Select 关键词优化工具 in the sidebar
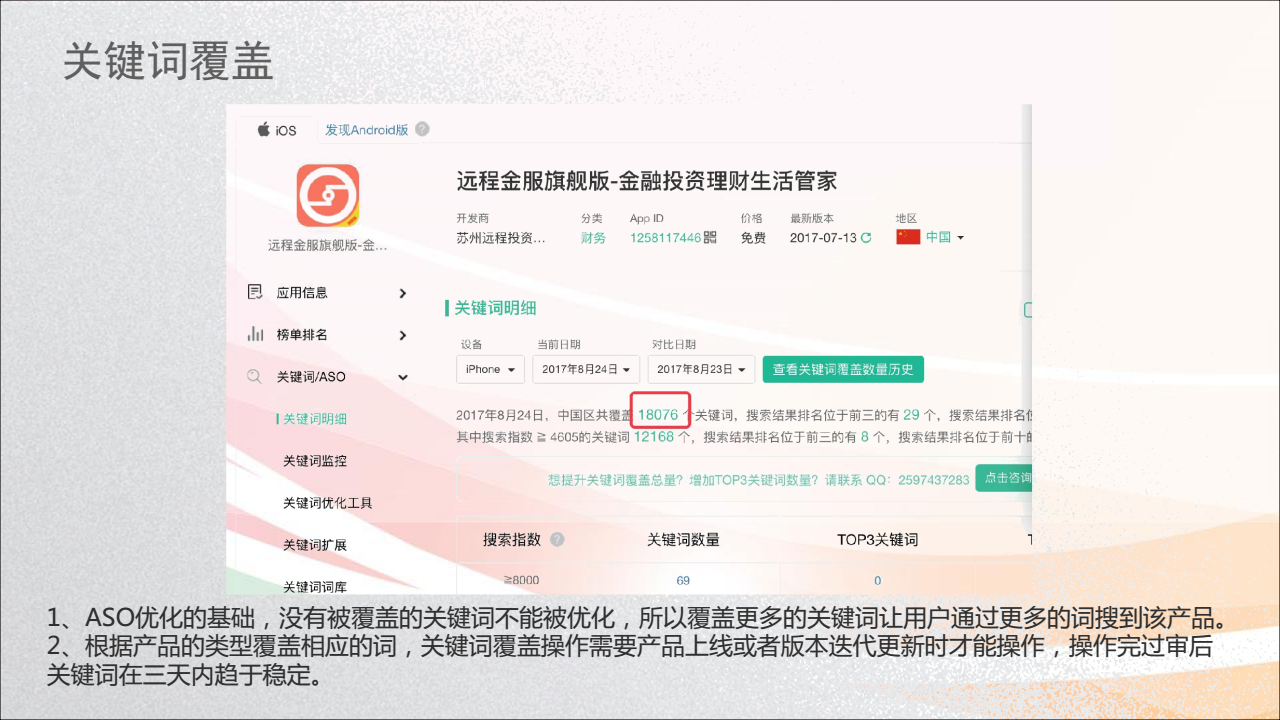Viewport: 1280px width, 720px height. pos(327,503)
